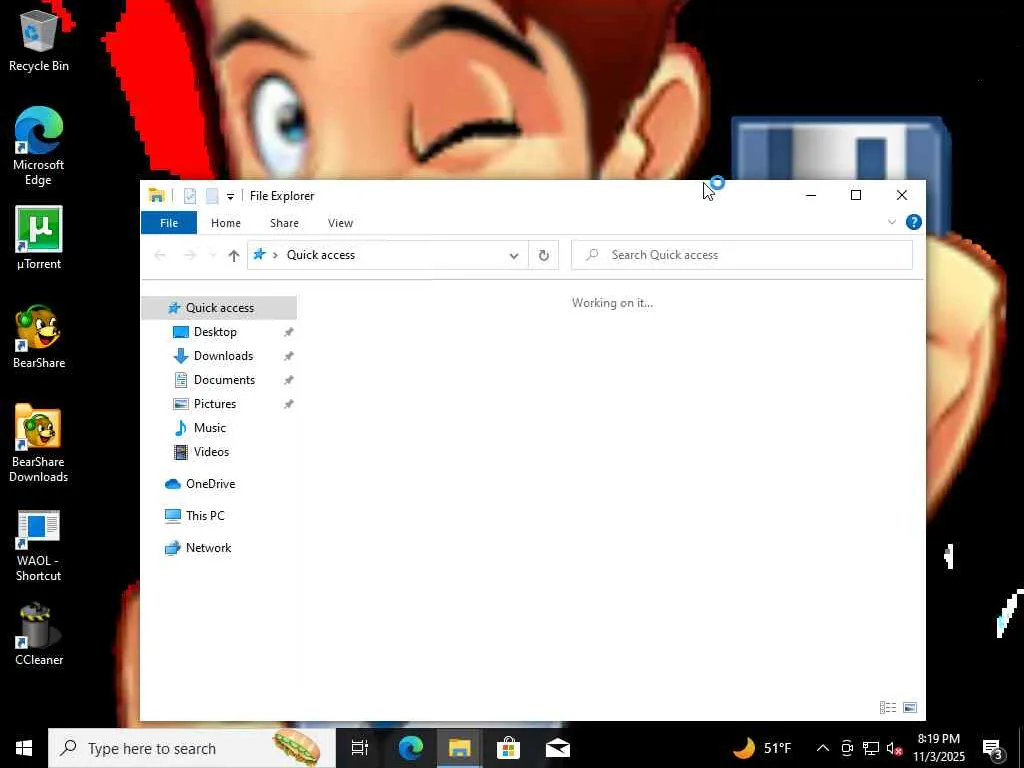Switch to Large icons view layout
The image size is (1024, 768).
click(910, 707)
